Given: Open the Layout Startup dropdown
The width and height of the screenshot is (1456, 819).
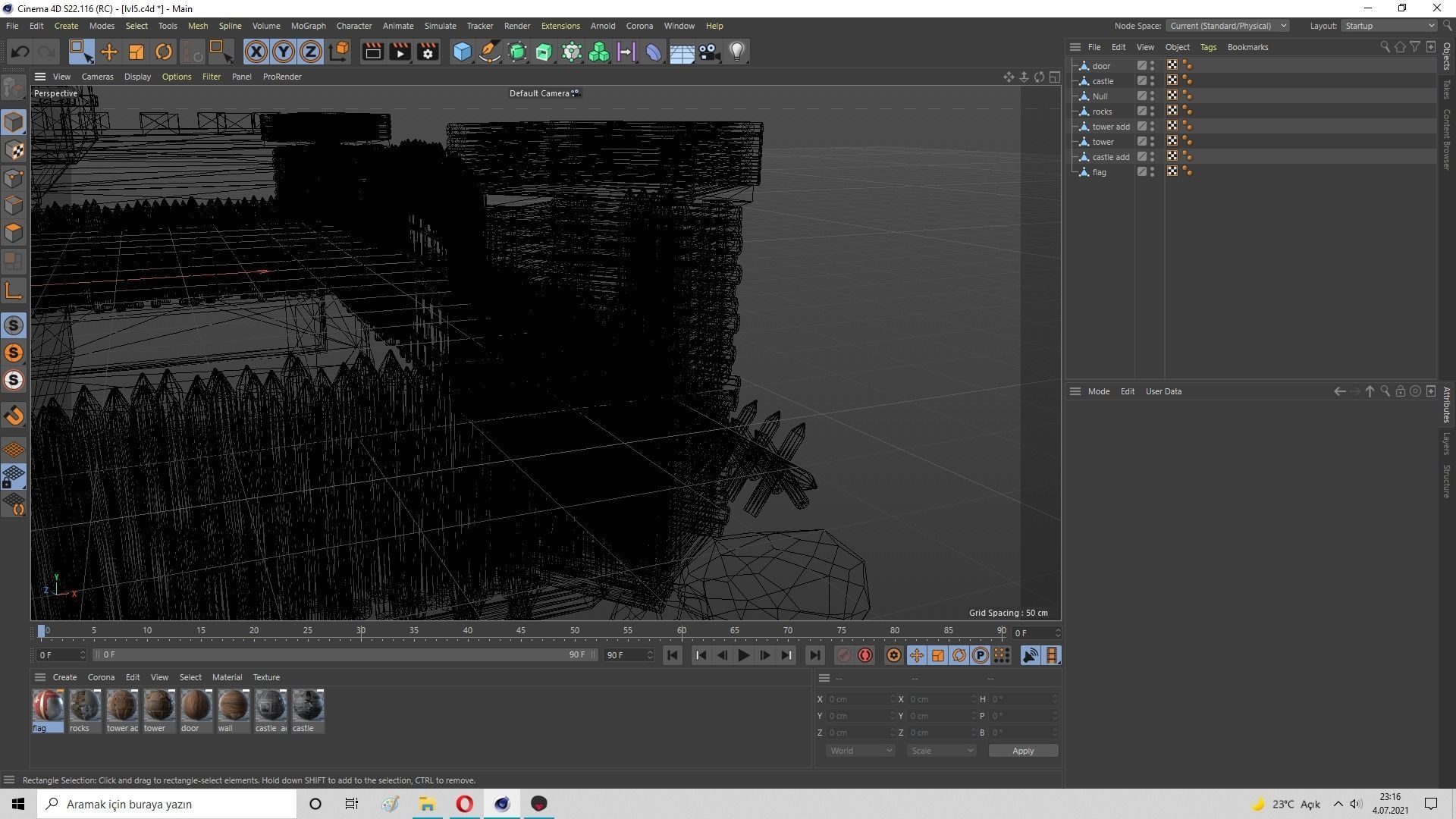Looking at the screenshot, I should (1389, 26).
